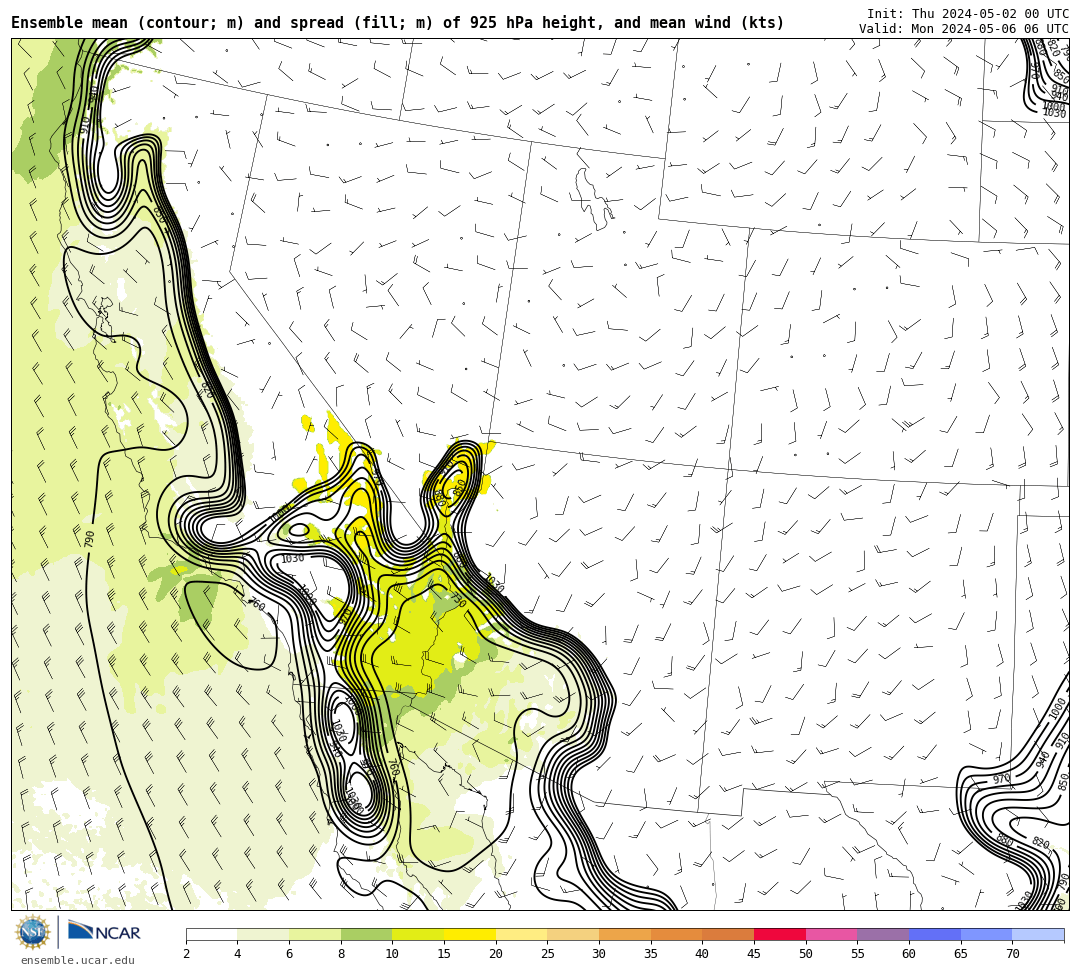Click the colorbar tick label 2
1080x973 pixels.
(x=187, y=954)
